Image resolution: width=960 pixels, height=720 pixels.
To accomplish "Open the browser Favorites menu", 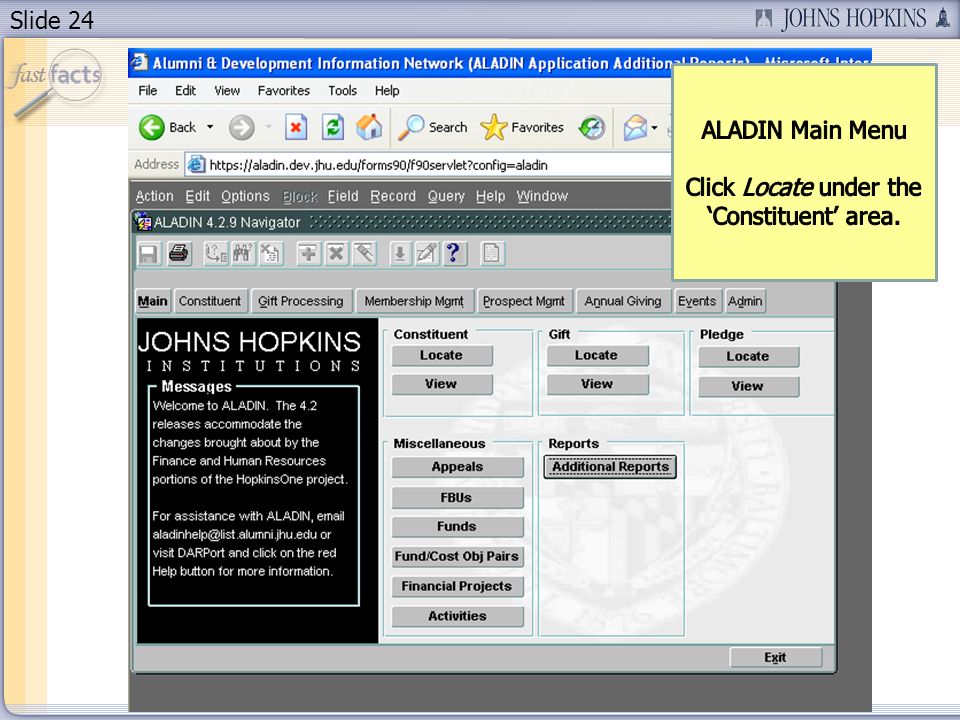I will (283, 91).
